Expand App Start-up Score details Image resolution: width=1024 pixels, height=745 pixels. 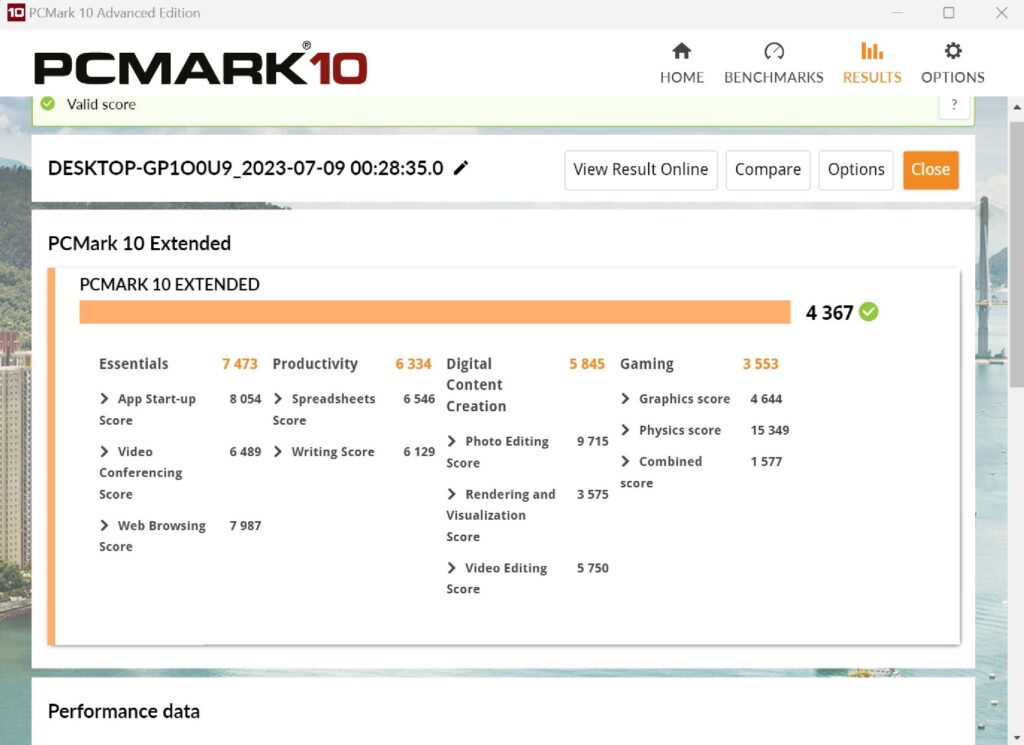pos(104,398)
